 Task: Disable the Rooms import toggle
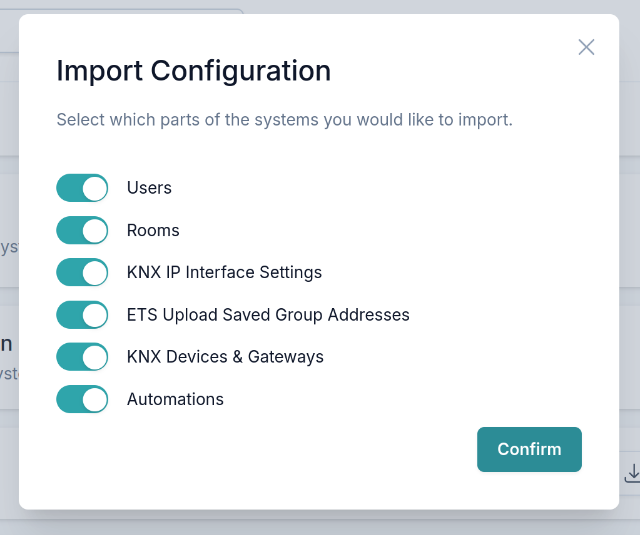[82, 230]
